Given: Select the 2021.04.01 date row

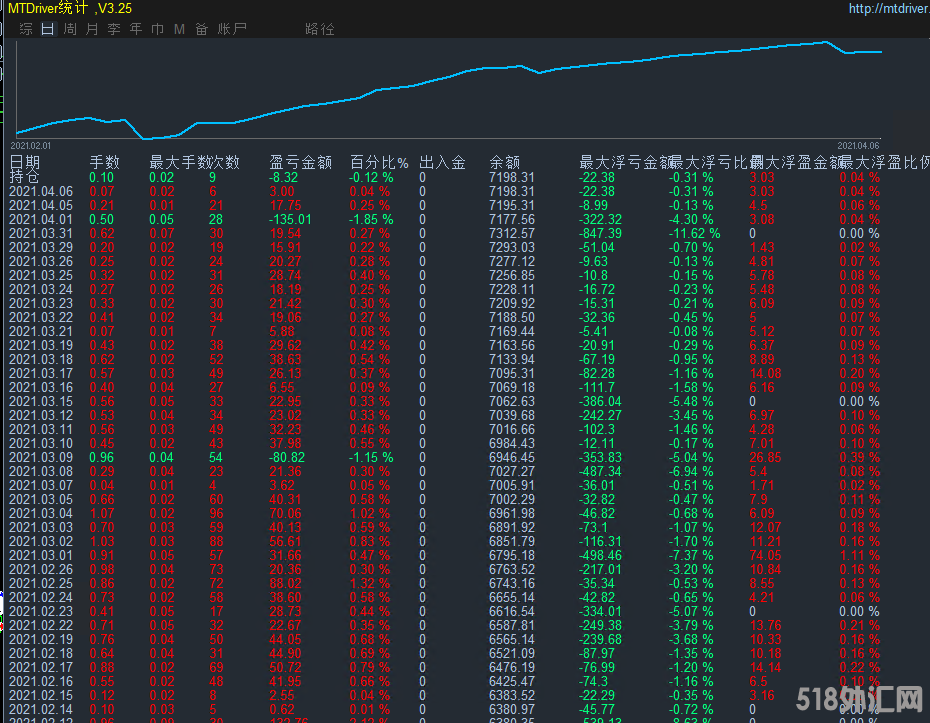Looking at the screenshot, I should point(41,219).
